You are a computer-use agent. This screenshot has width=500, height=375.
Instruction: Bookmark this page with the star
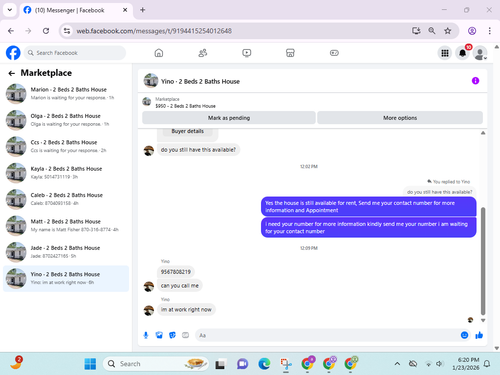[448, 31]
